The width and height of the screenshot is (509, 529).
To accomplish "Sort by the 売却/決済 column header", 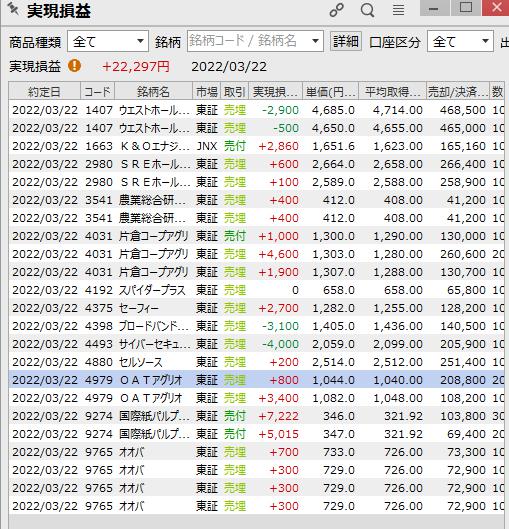I will 458,92.
